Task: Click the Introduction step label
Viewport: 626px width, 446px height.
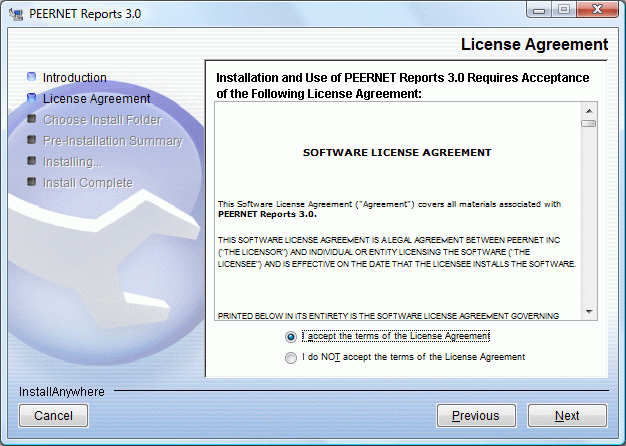Action: 75,77
